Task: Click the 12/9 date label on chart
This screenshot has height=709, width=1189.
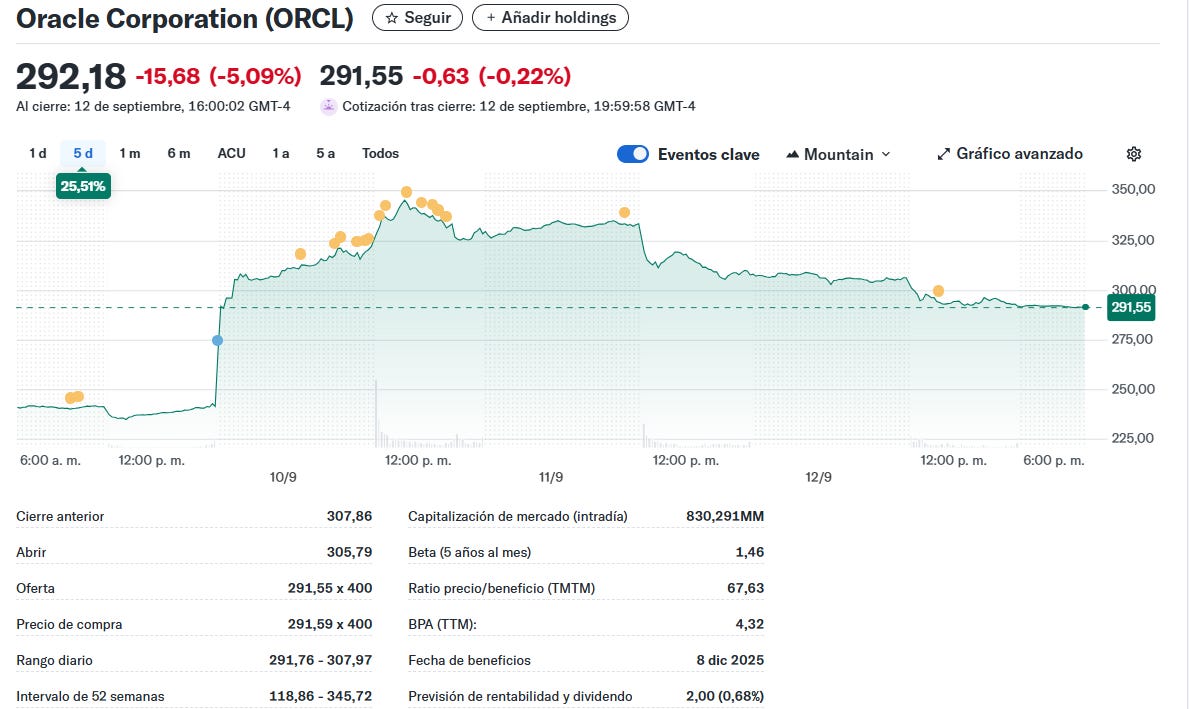Action: (x=818, y=477)
